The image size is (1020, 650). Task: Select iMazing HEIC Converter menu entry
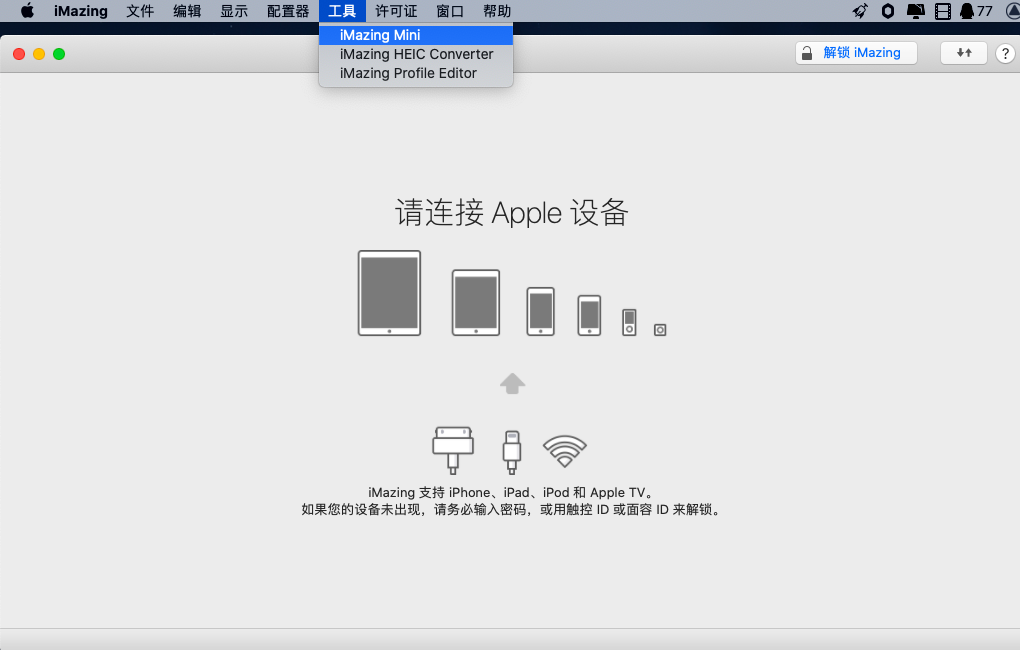click(x=416, y=54)
